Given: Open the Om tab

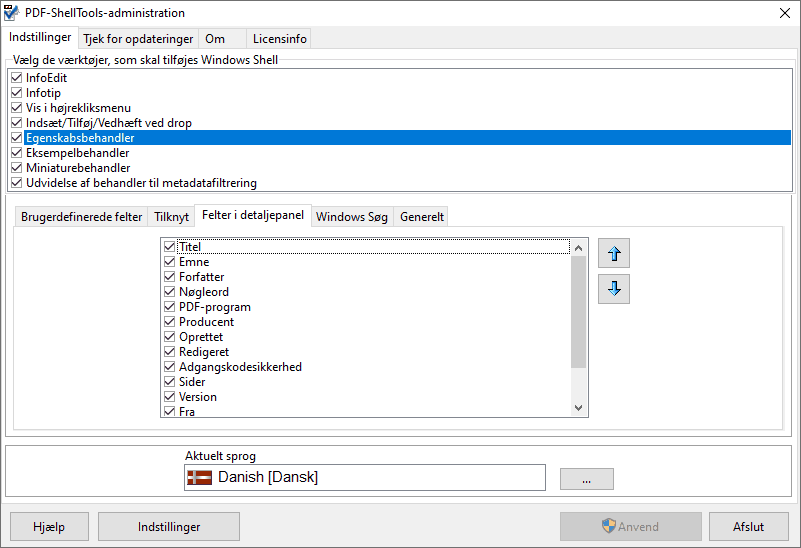Looking at the screenshot, I should coord(222,39).
